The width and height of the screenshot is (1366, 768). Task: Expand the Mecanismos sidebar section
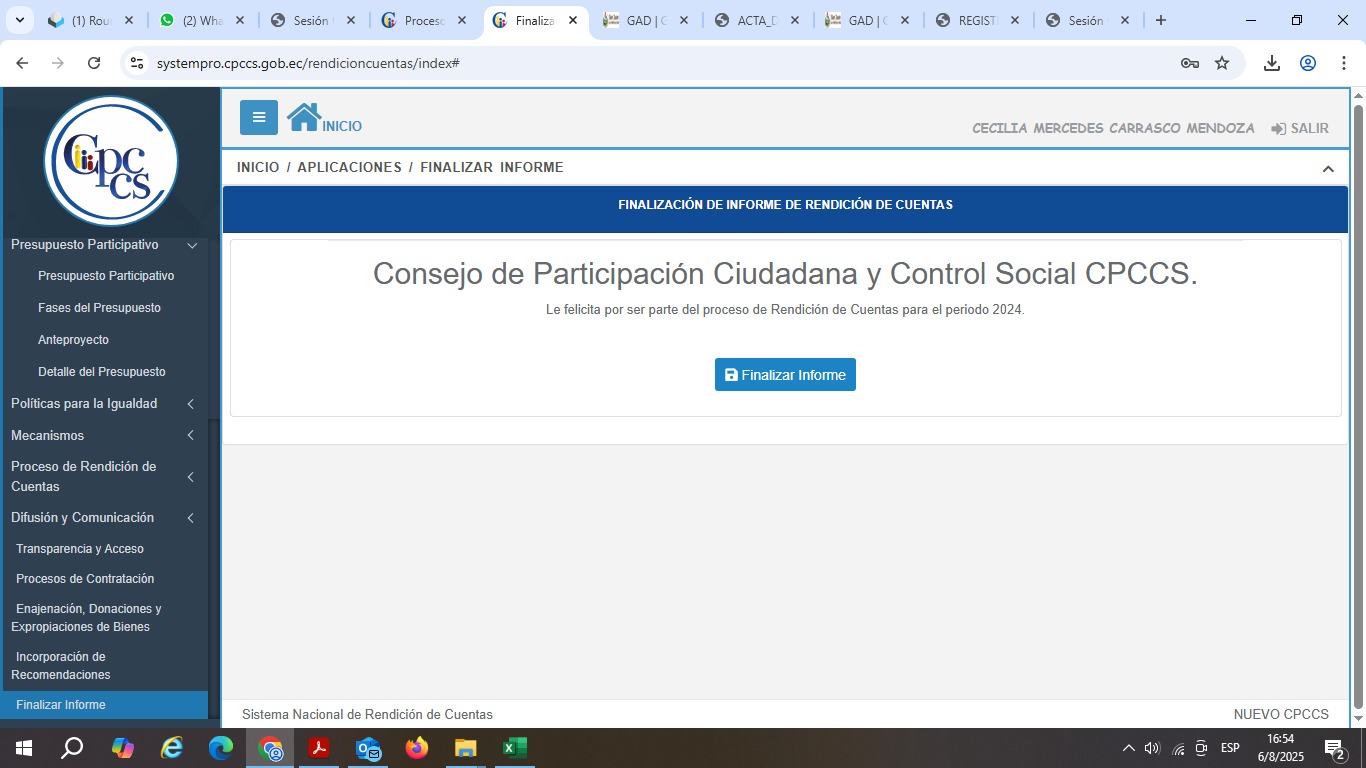[x=190, y=436]
